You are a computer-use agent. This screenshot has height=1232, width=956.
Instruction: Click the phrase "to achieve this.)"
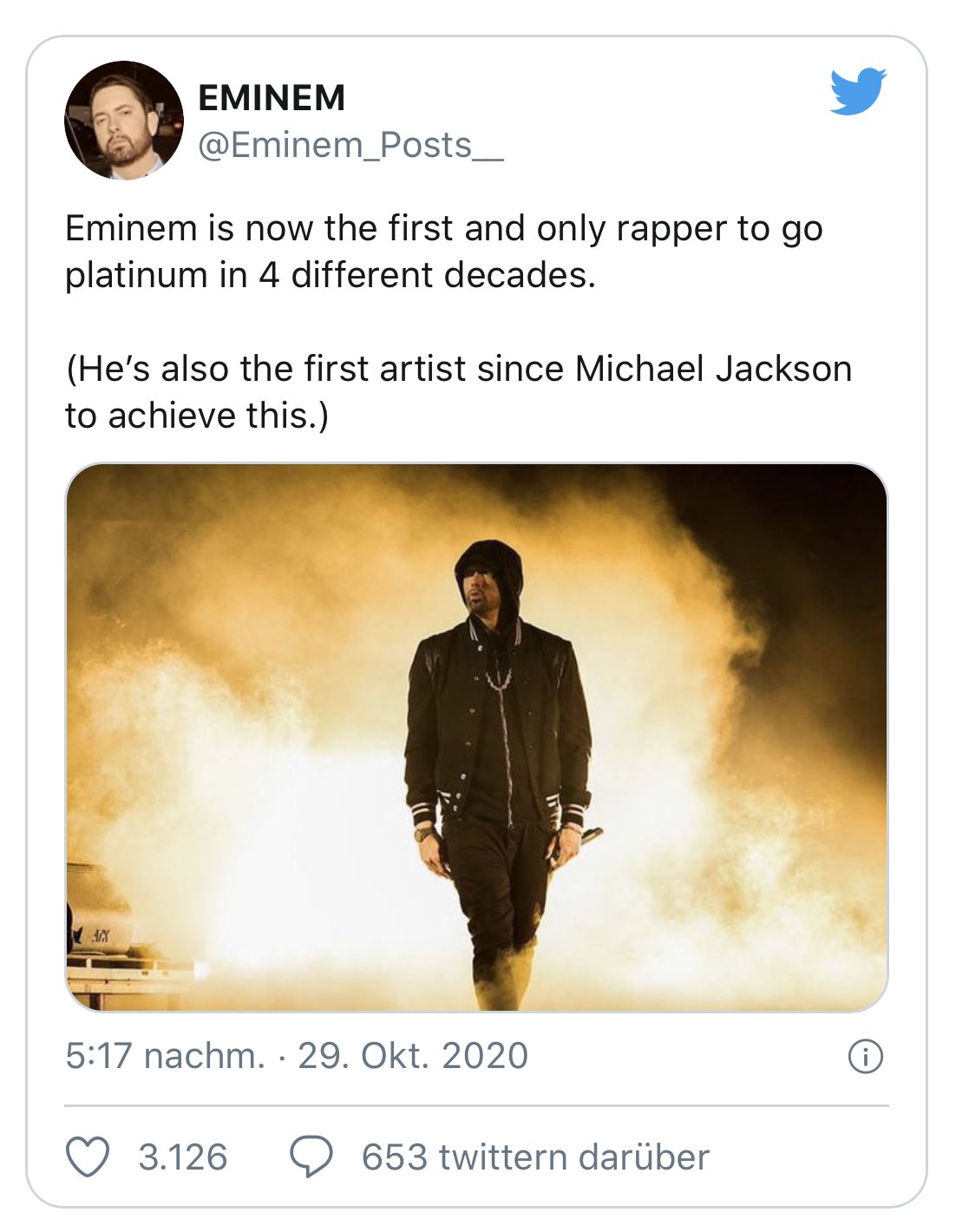click(x=197, y=416)
